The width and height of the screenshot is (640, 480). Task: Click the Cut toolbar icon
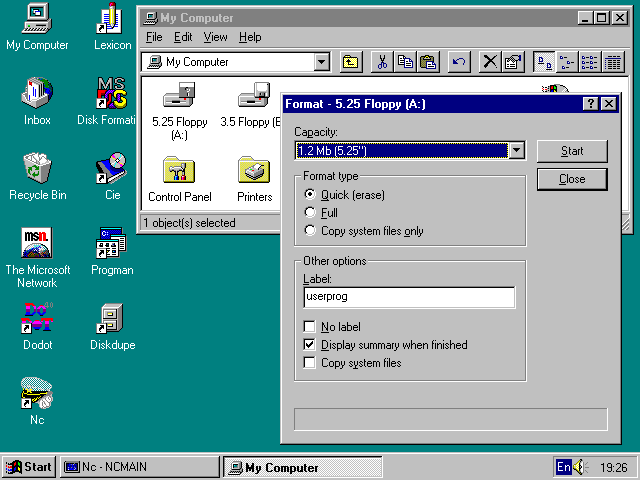point(381,62)
